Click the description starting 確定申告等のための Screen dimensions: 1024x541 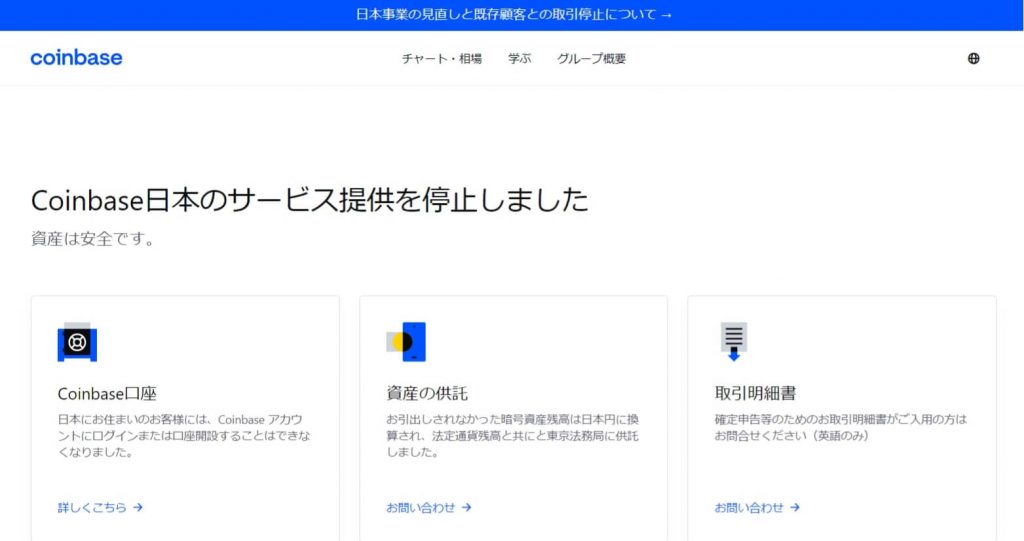[840, 427]
